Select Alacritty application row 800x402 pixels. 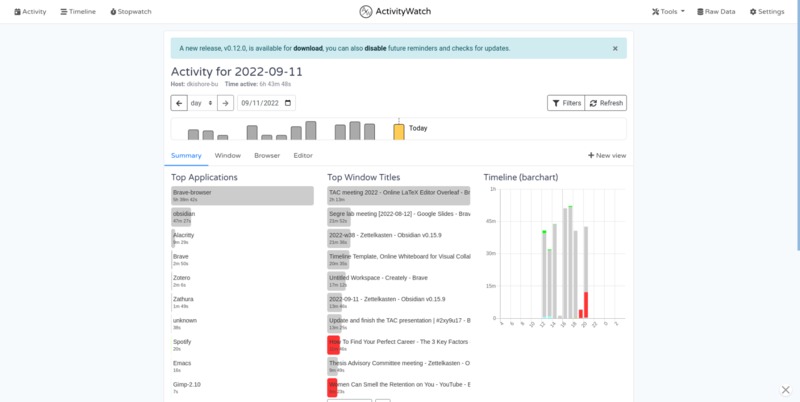[x=242, y=239]
